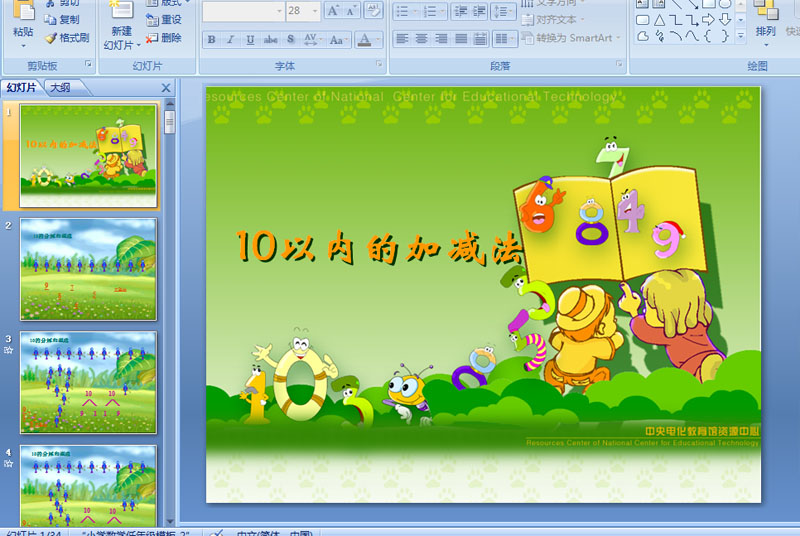Switch to the Slides (幻灯片) tab
The height and width of the screenshot is (536, 800).
coord(22,88)
